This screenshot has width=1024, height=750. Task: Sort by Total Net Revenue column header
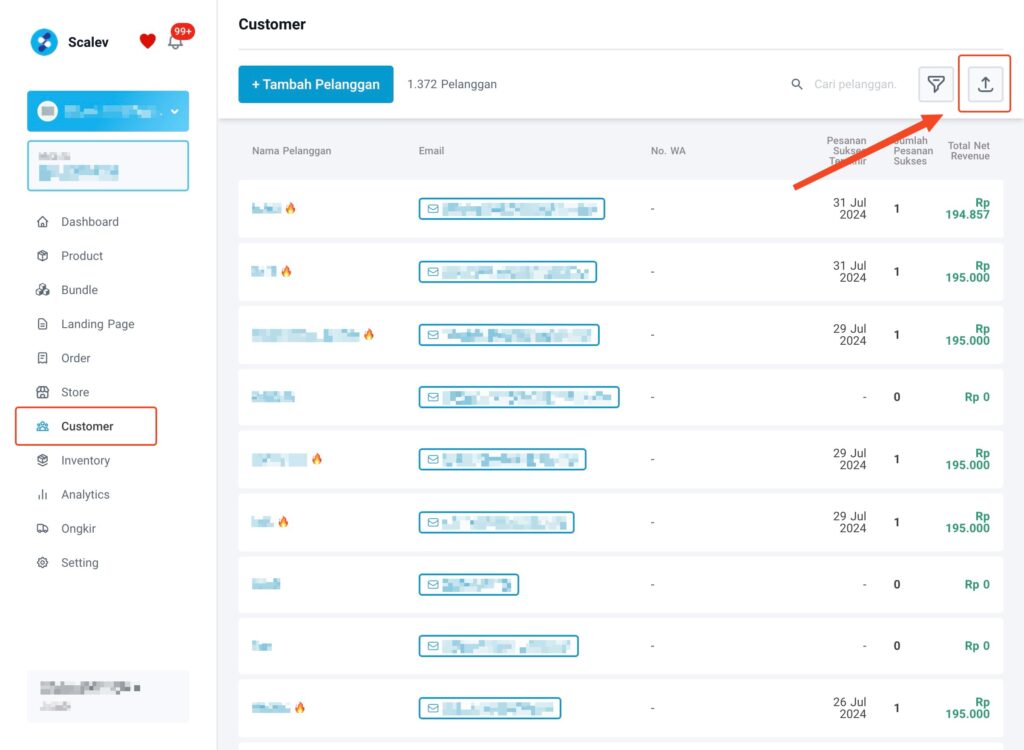coord(968,151)
